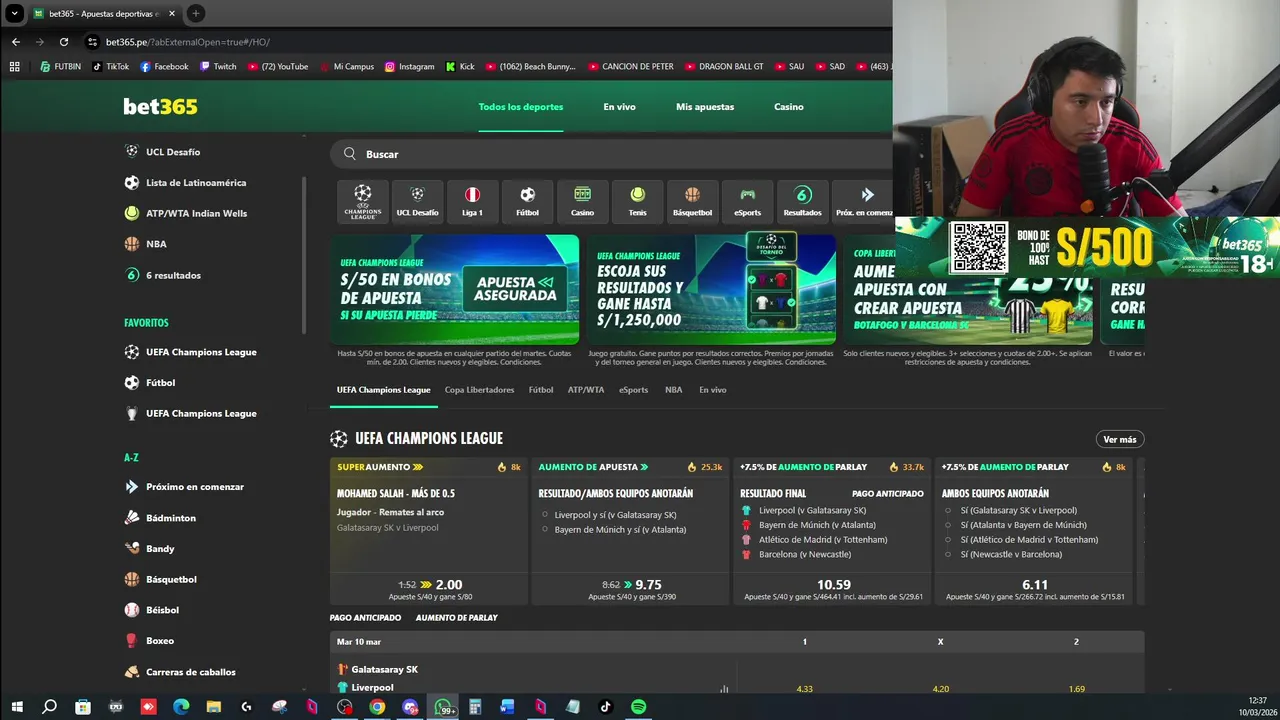The image size is (1280, 720).
Task: Open the Próx. en comenzar shortcut icon
Action: click(x=864, y=202)
